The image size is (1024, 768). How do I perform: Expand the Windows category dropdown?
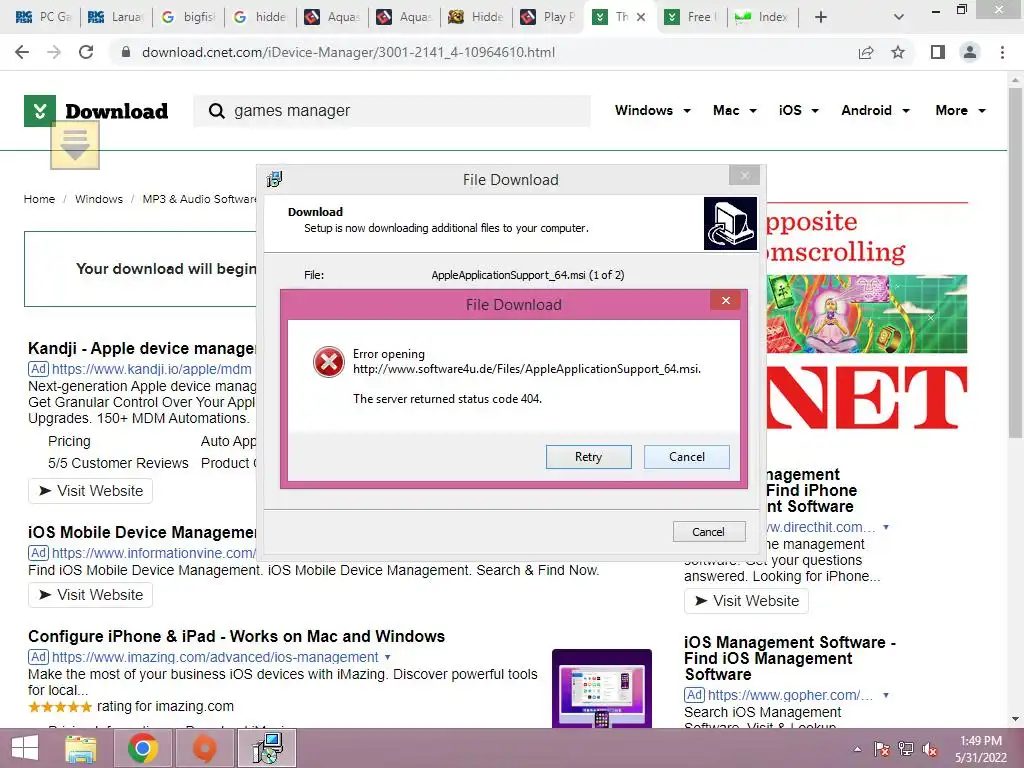(652, 110)
